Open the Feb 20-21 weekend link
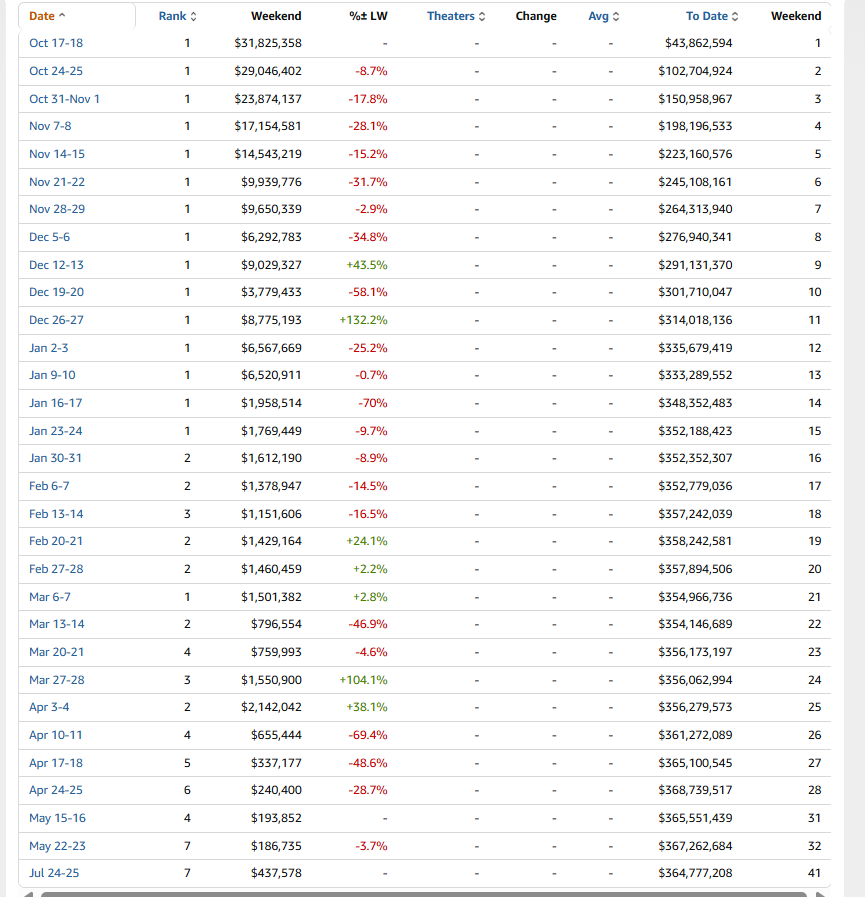 [x=56, y=541]
